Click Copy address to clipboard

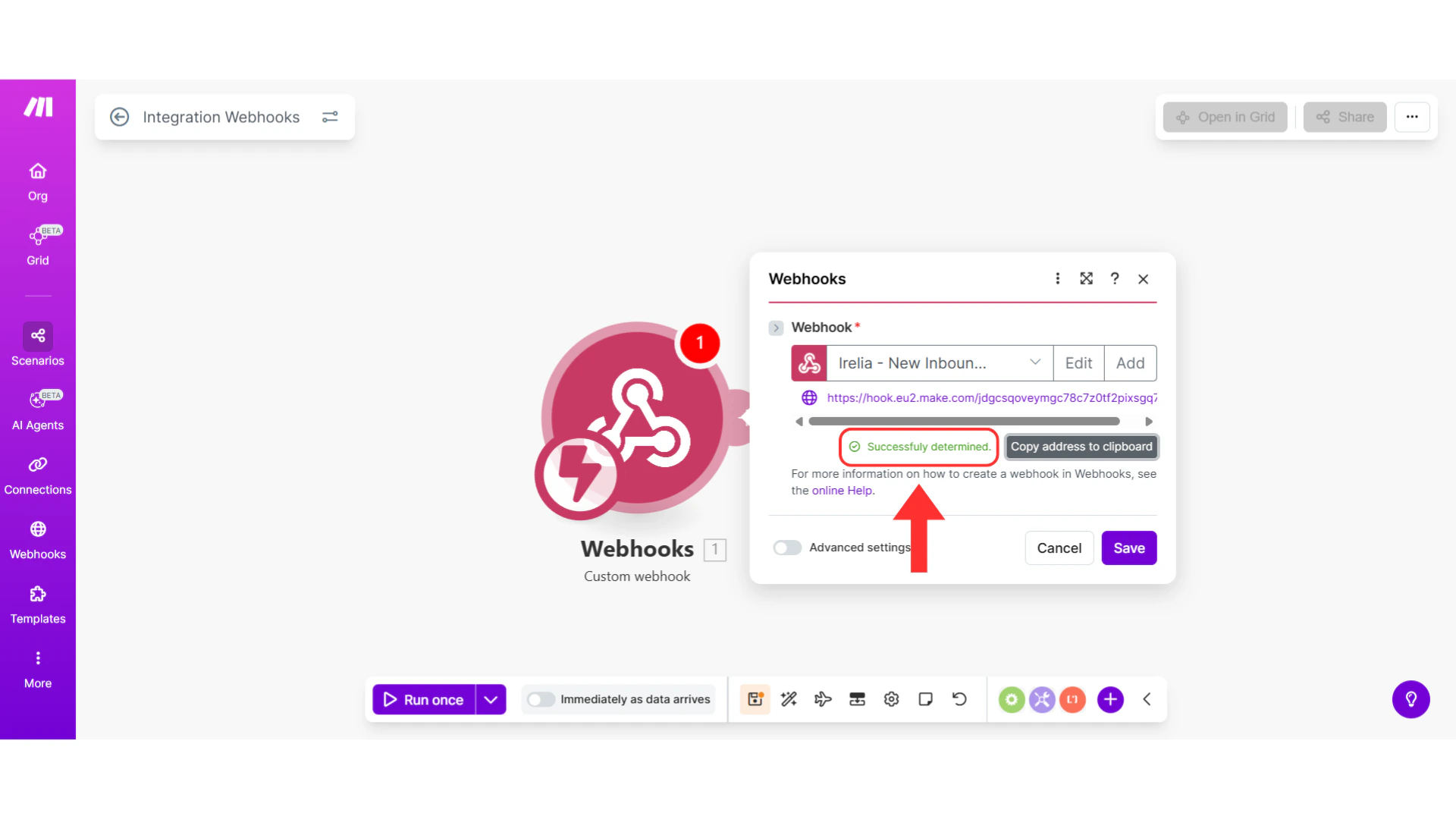coord(1081,447)
